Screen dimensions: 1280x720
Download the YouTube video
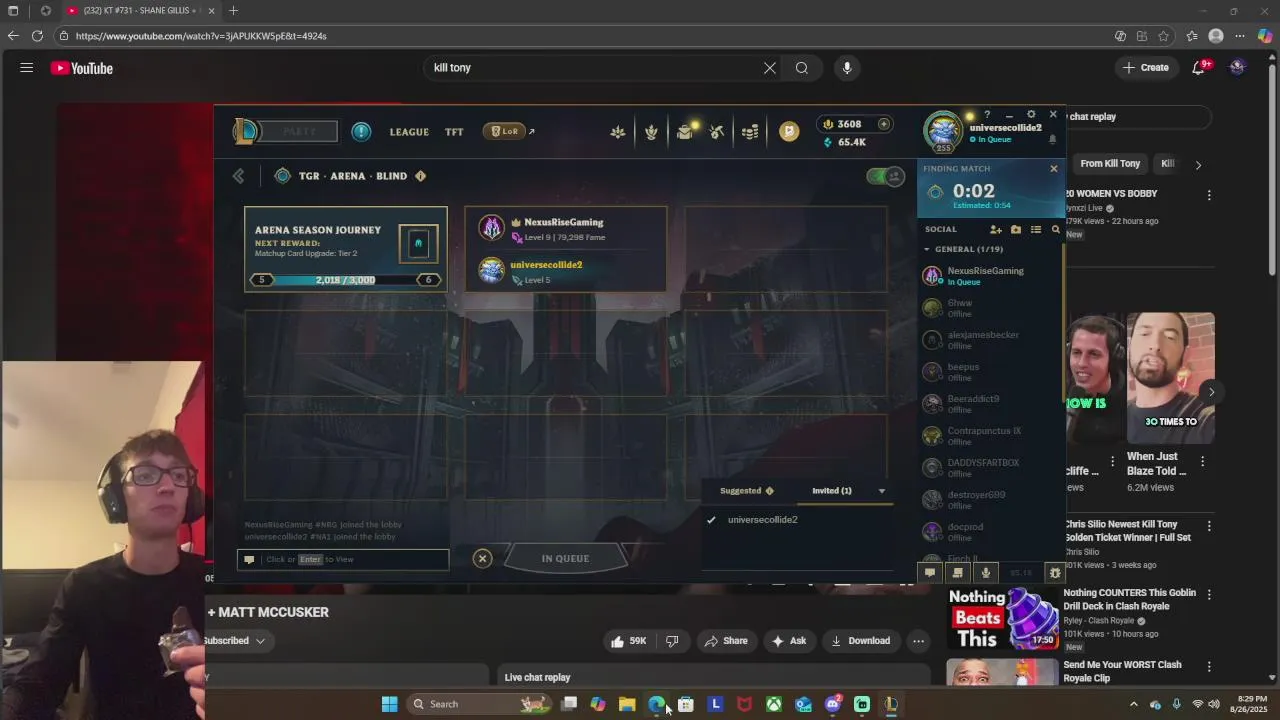[x=860, y=641]
